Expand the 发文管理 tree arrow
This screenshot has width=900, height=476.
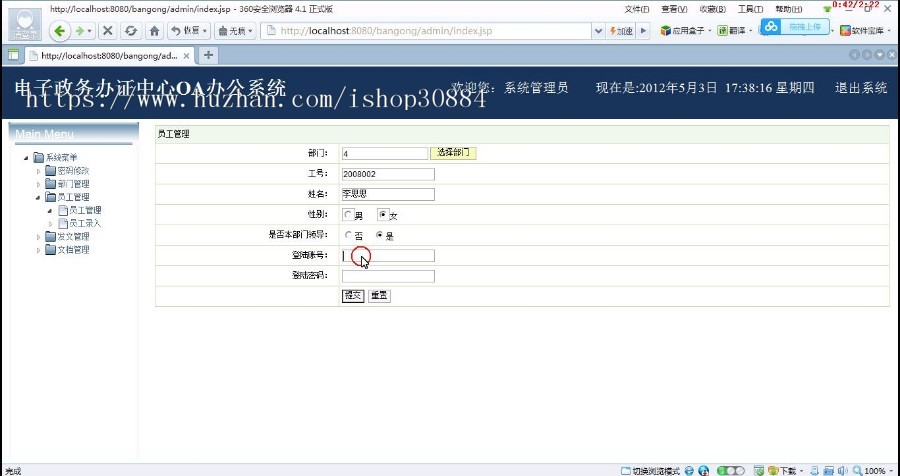[39, 237]
